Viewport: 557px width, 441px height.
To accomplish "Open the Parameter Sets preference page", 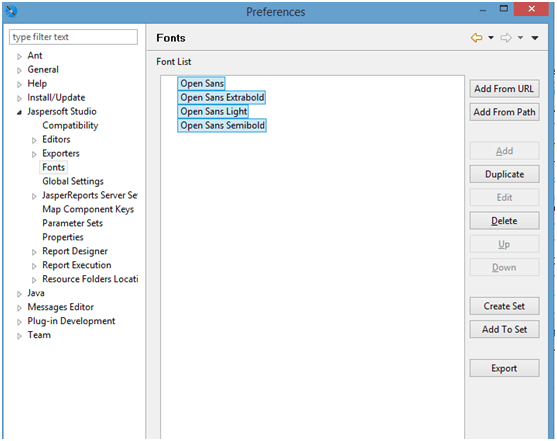I will pos(72,223).
